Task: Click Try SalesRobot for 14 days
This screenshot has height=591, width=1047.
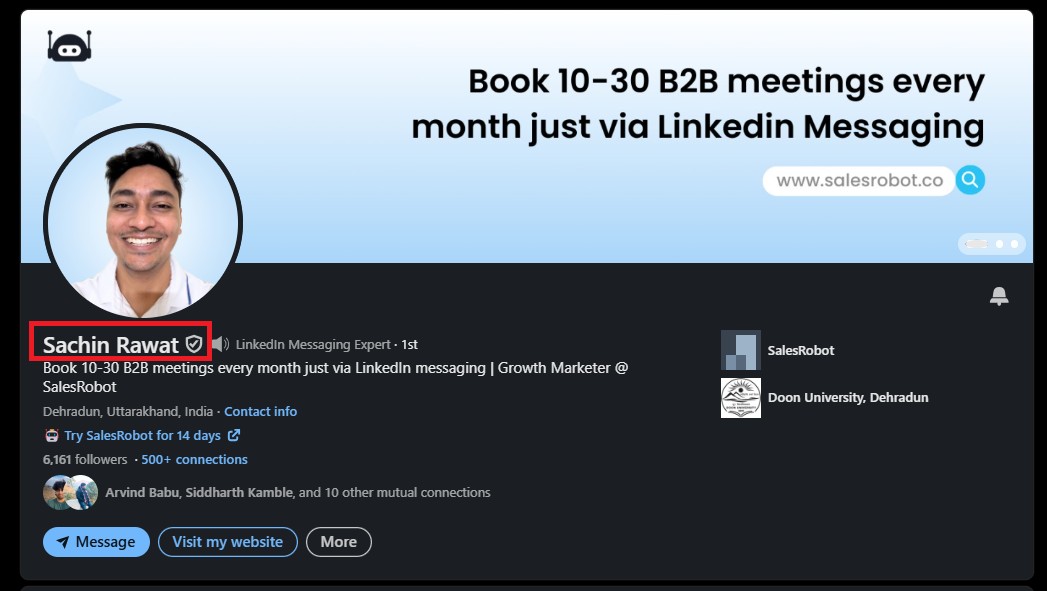Action: coord(145,435)
